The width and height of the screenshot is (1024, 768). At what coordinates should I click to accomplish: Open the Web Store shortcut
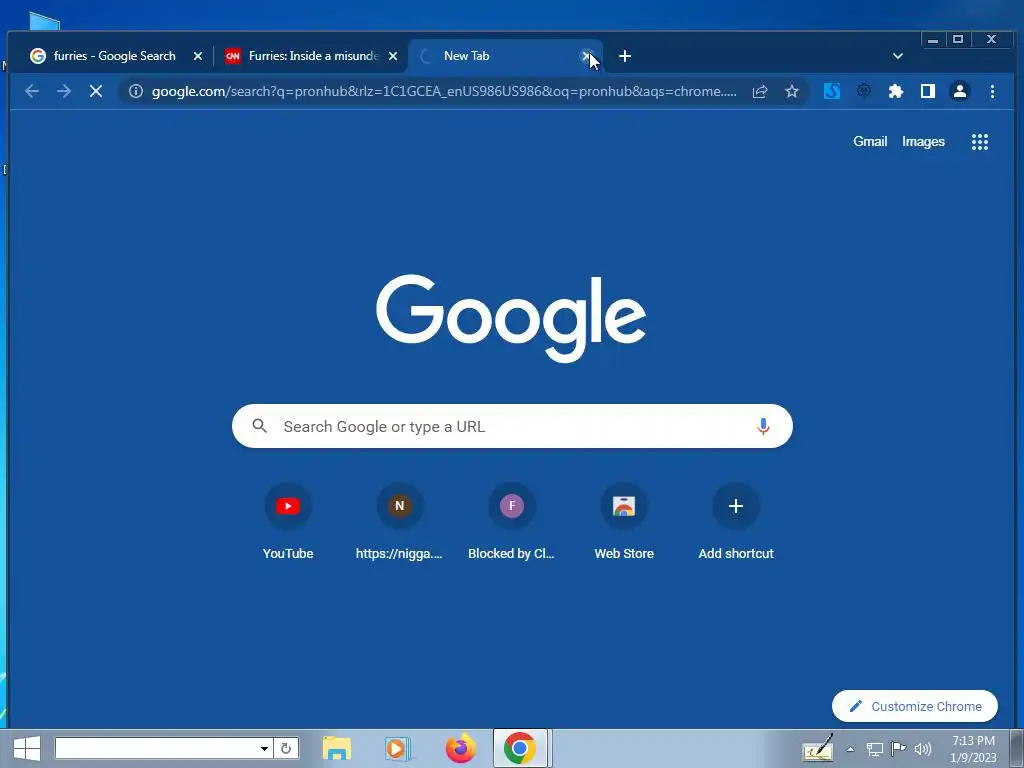point(624,522)
